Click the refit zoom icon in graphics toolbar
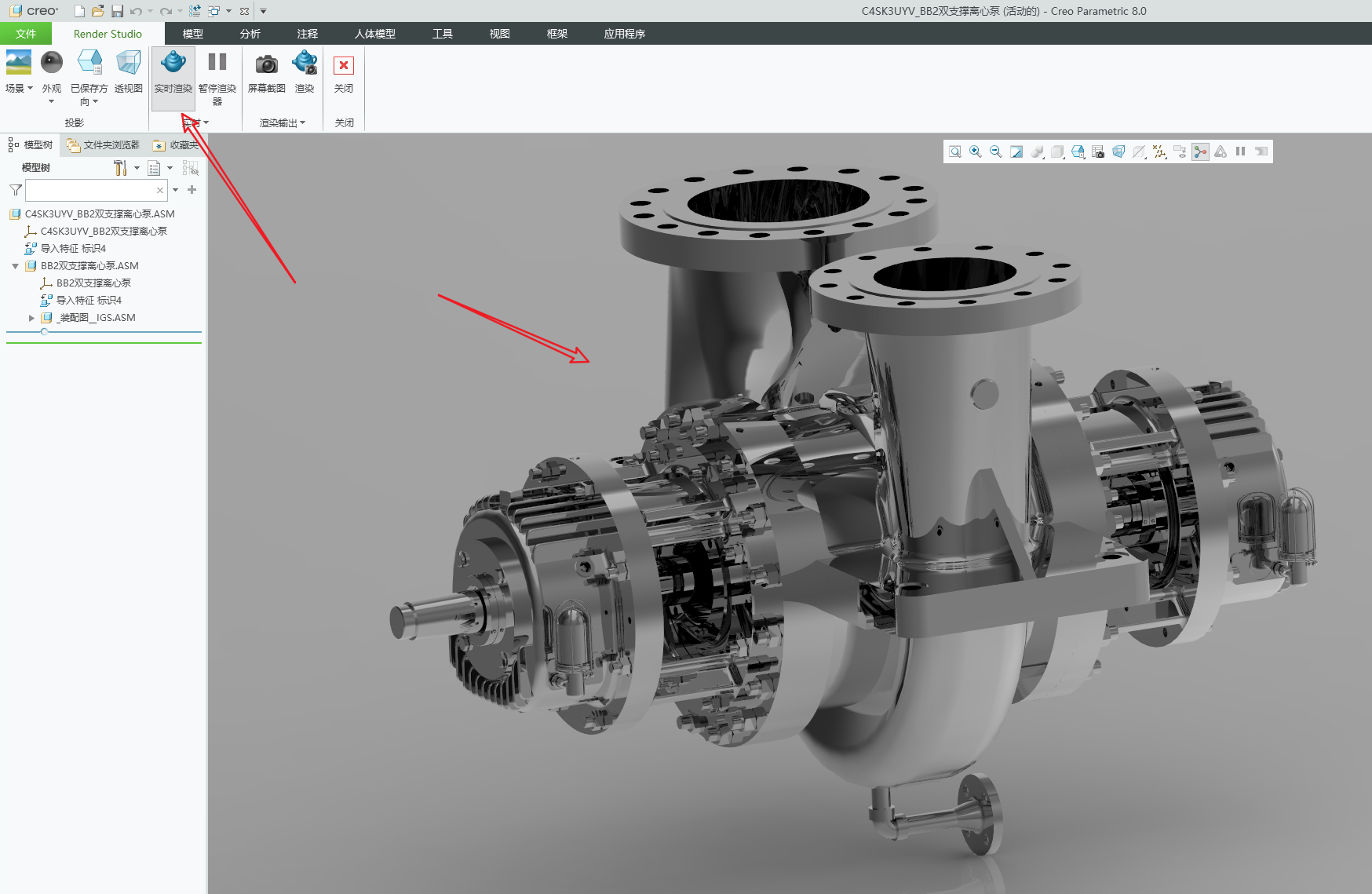Screen dimensions: 1372x894 (955, 151)
